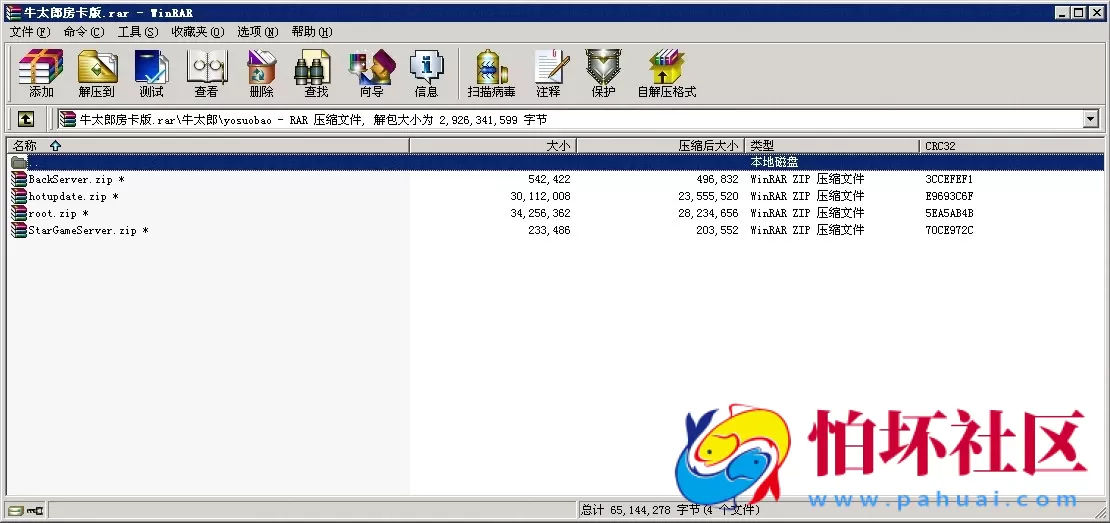Open the Find (查找) binoculars icon
Screen dimensions: 1110x523
pyautogui.click(x=316, y=73)
